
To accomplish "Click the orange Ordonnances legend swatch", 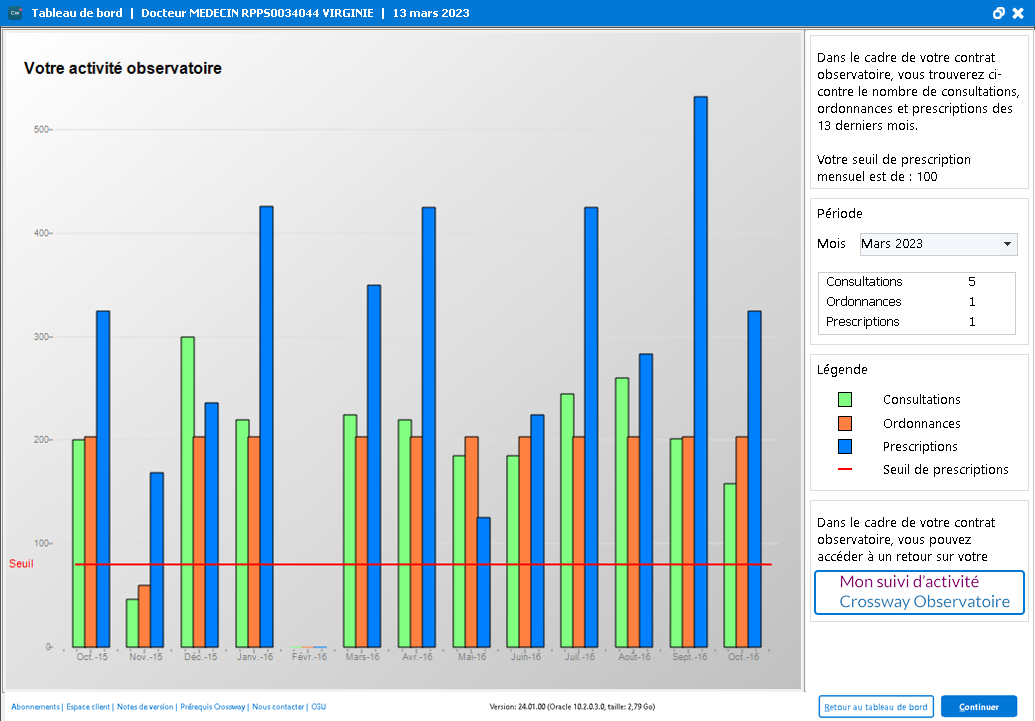I will (844, 423).
